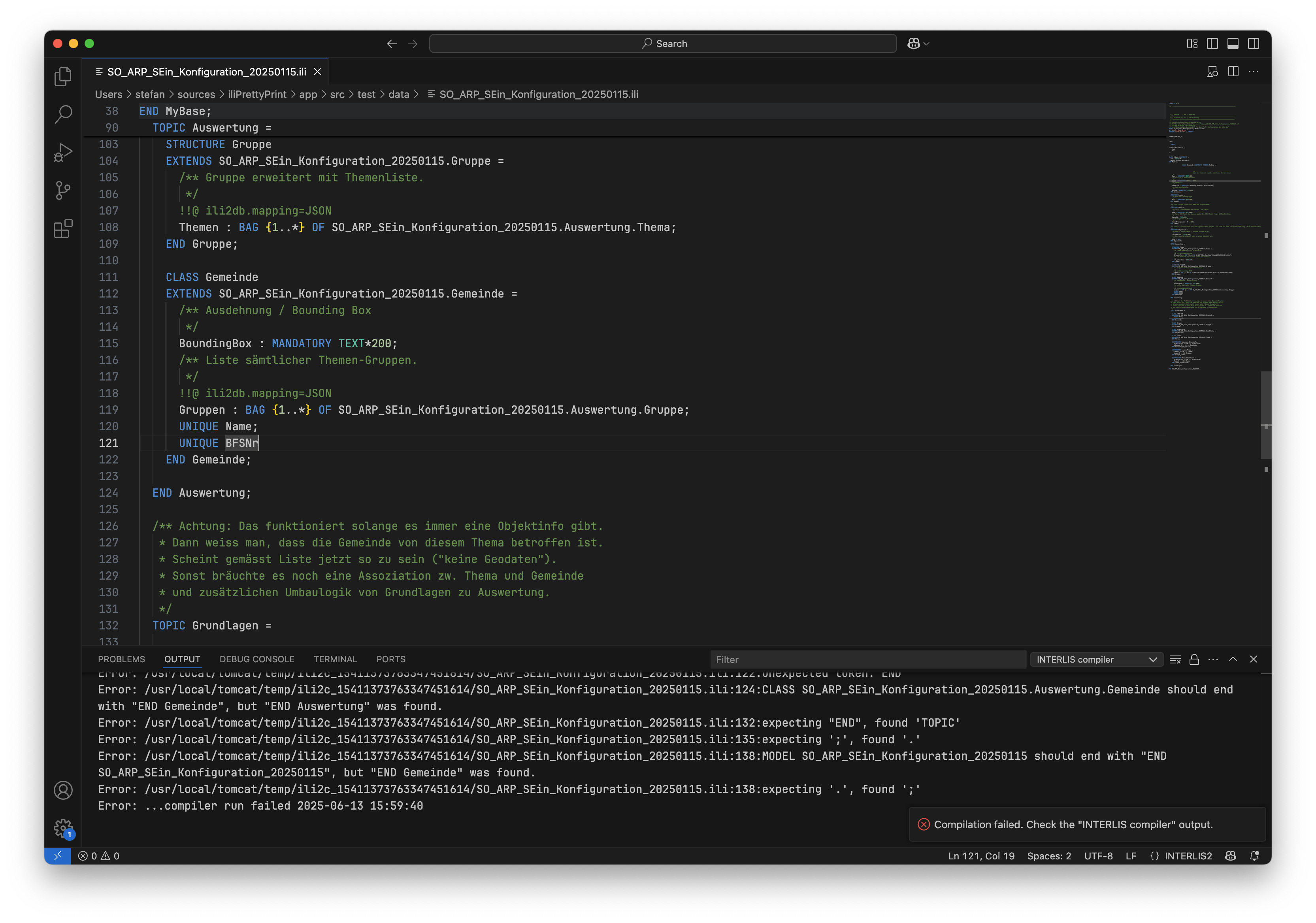Viewport: 1316px width, 923px height.
Task: Click the iliPrettyPrint breadcrumb
Action: click(257, 94)
